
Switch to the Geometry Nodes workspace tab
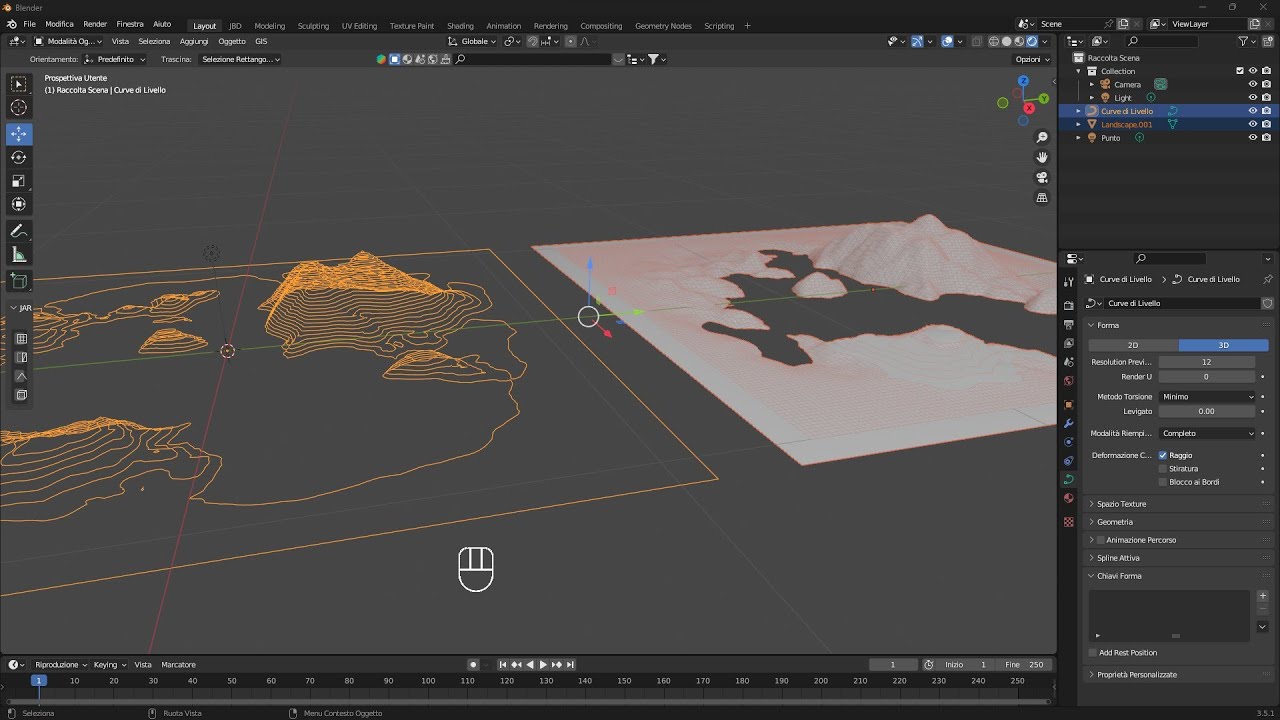[x=663, y=25]
